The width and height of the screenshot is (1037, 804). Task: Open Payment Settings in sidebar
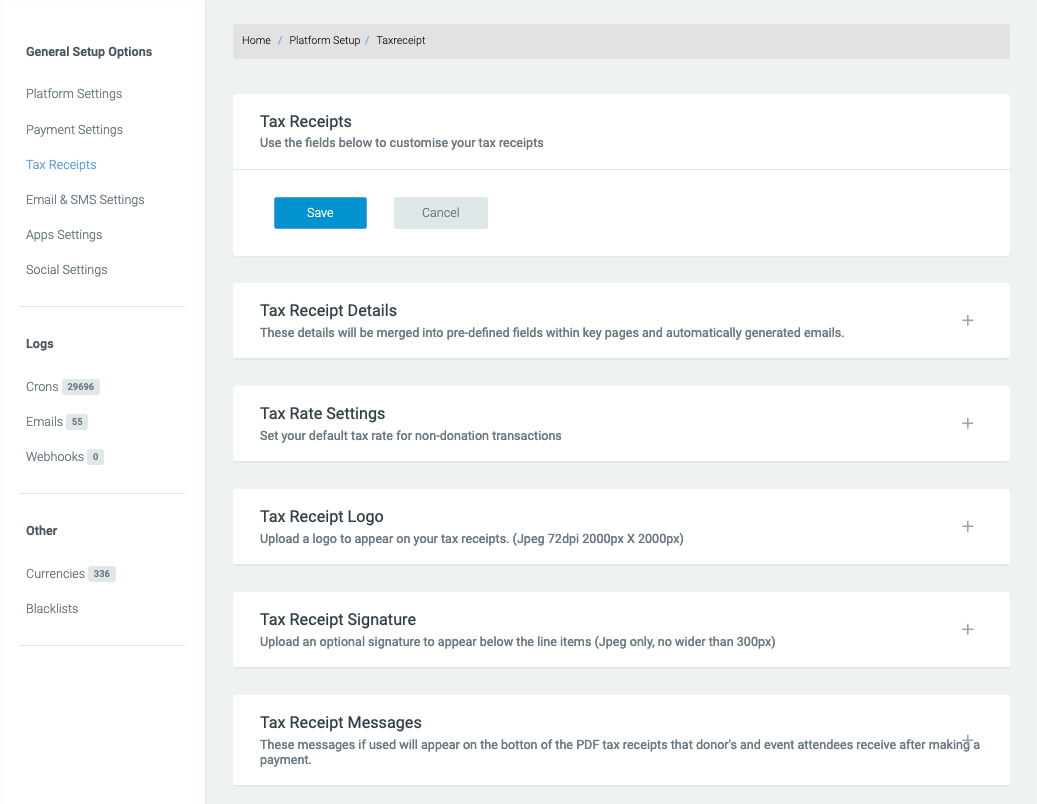74,130
